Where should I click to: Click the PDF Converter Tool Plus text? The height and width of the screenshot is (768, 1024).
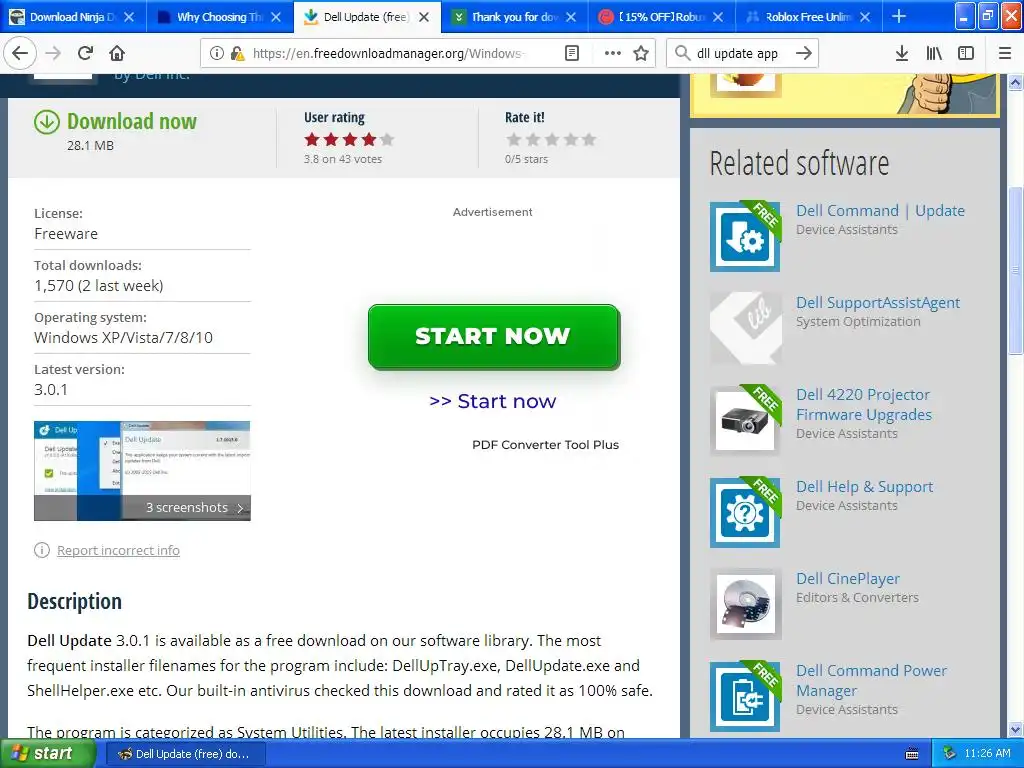545,445
